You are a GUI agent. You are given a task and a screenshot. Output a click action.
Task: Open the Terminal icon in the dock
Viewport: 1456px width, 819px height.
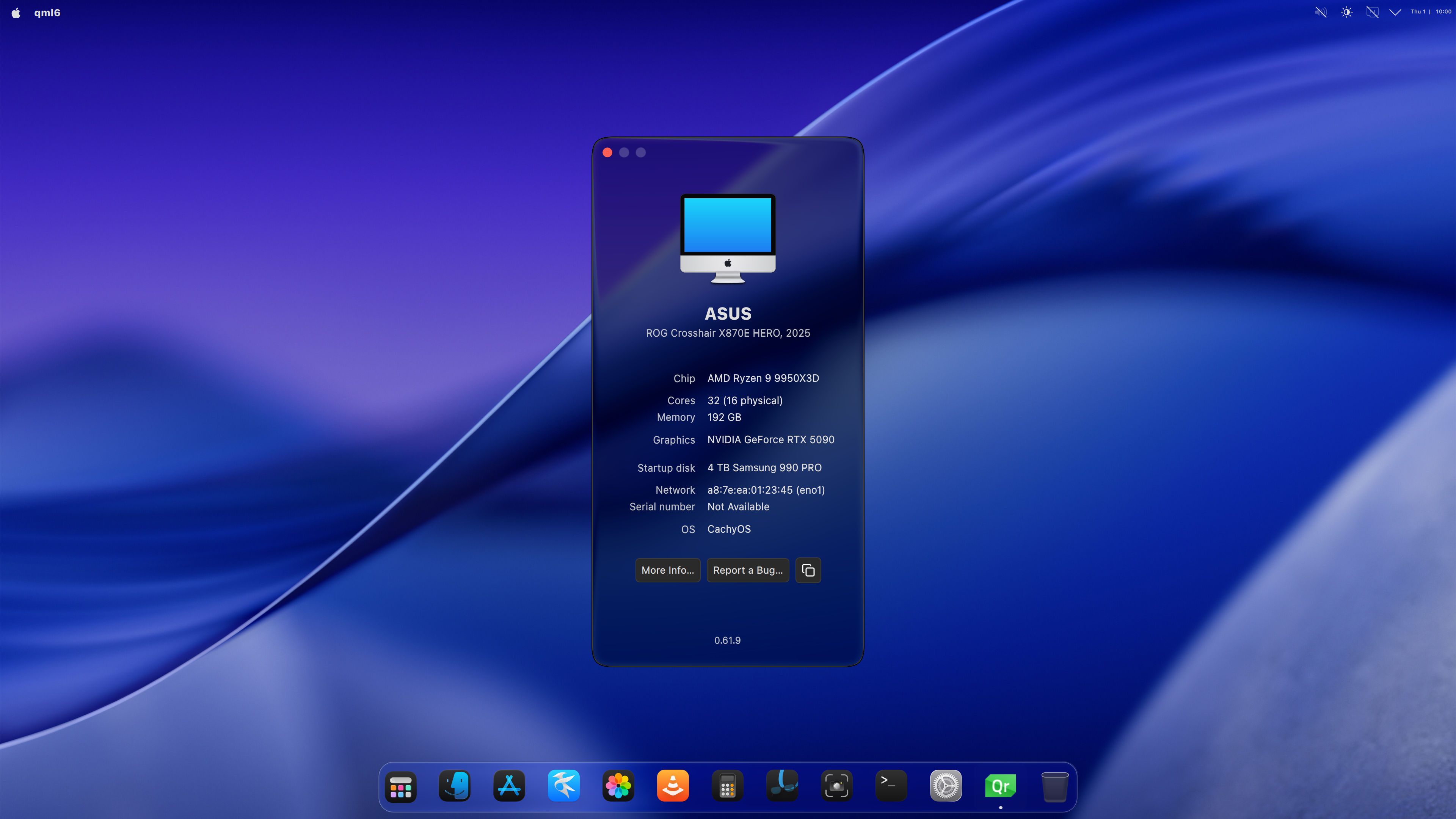891,786
